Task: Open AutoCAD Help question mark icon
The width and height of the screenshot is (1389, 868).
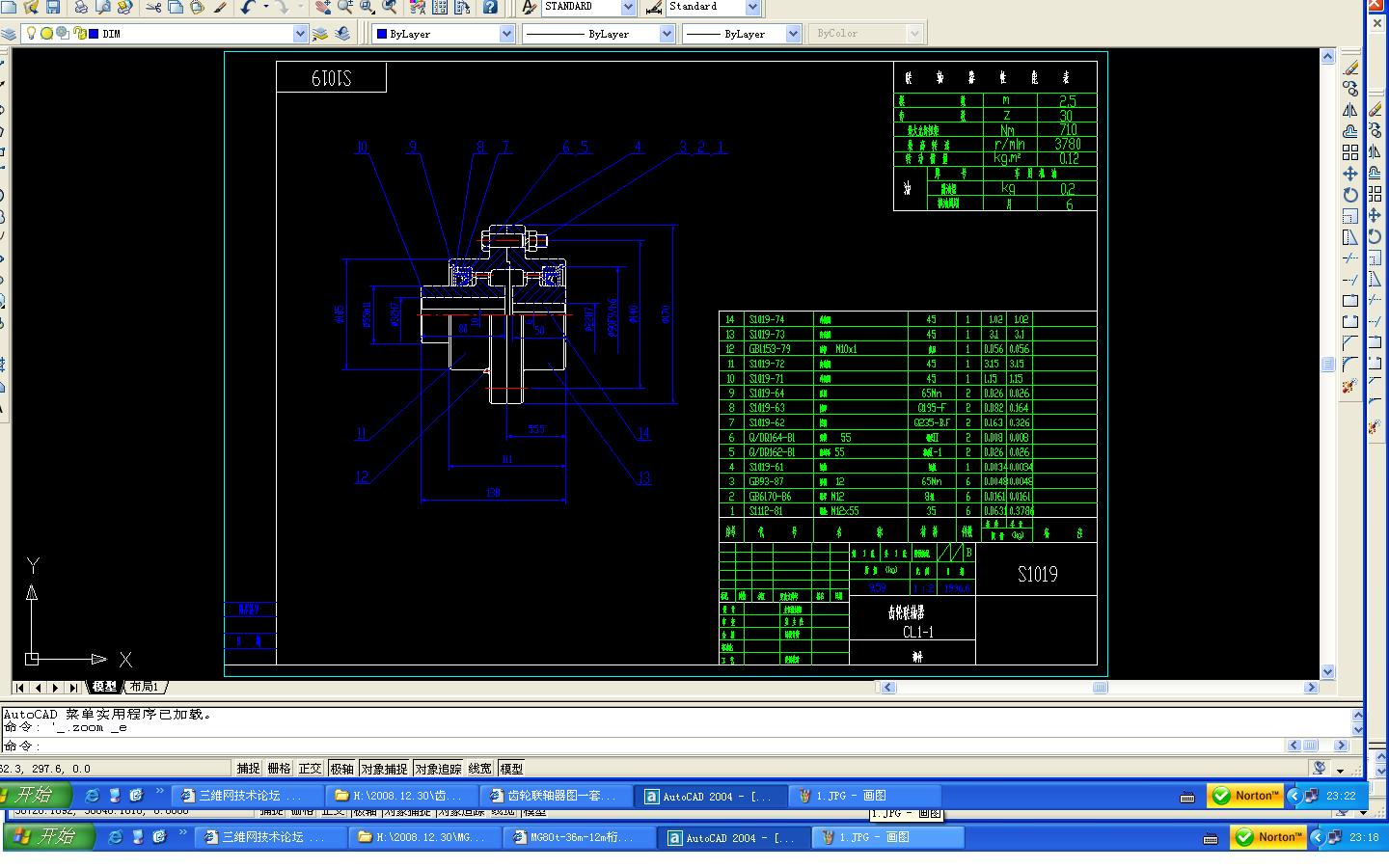Action: [x=490, y=7]
